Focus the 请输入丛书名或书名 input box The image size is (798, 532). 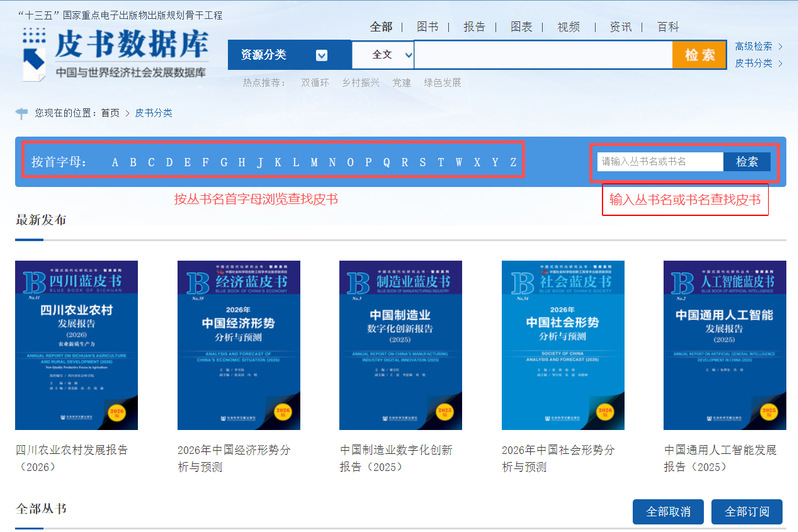pyautogui.click(x=659, y=161)
